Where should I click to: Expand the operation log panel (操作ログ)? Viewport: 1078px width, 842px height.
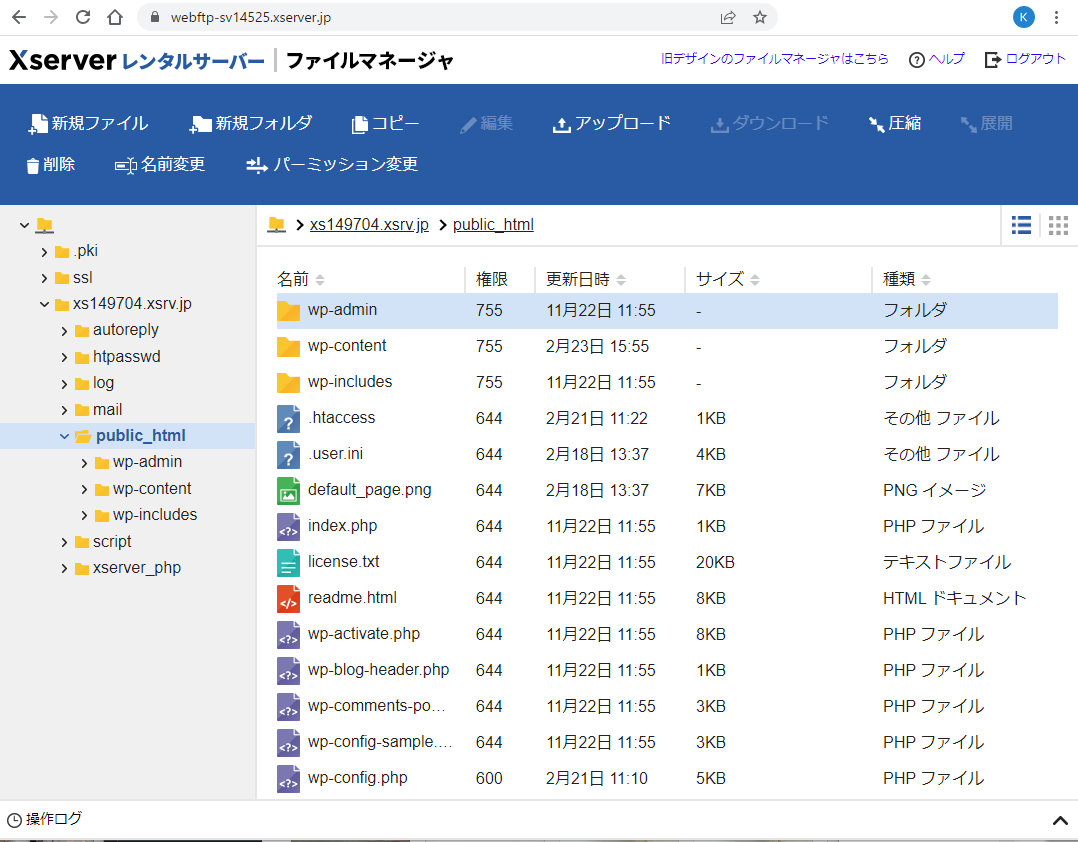pyautogui.click(x=1060, y=821)
